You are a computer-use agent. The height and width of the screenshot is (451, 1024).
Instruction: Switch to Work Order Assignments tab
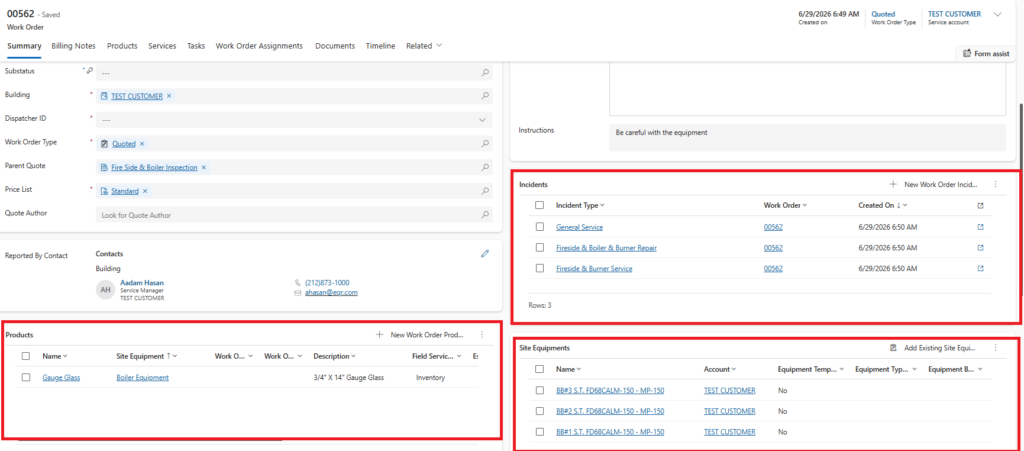point(259,46)
